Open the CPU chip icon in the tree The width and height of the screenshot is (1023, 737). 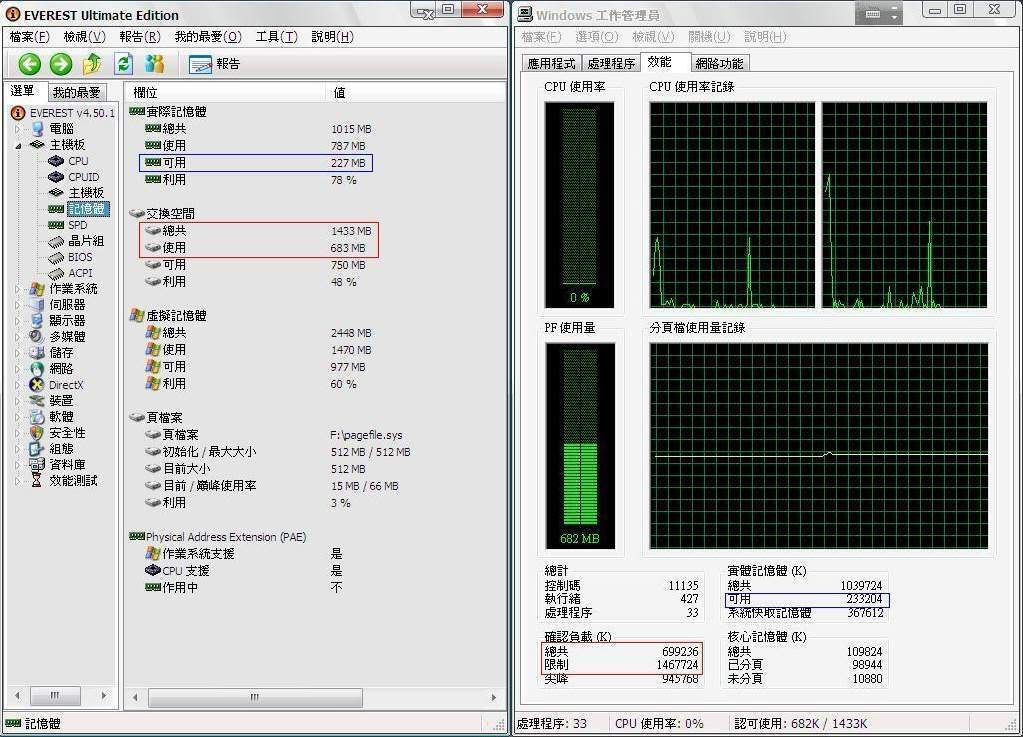coord(56,160)
